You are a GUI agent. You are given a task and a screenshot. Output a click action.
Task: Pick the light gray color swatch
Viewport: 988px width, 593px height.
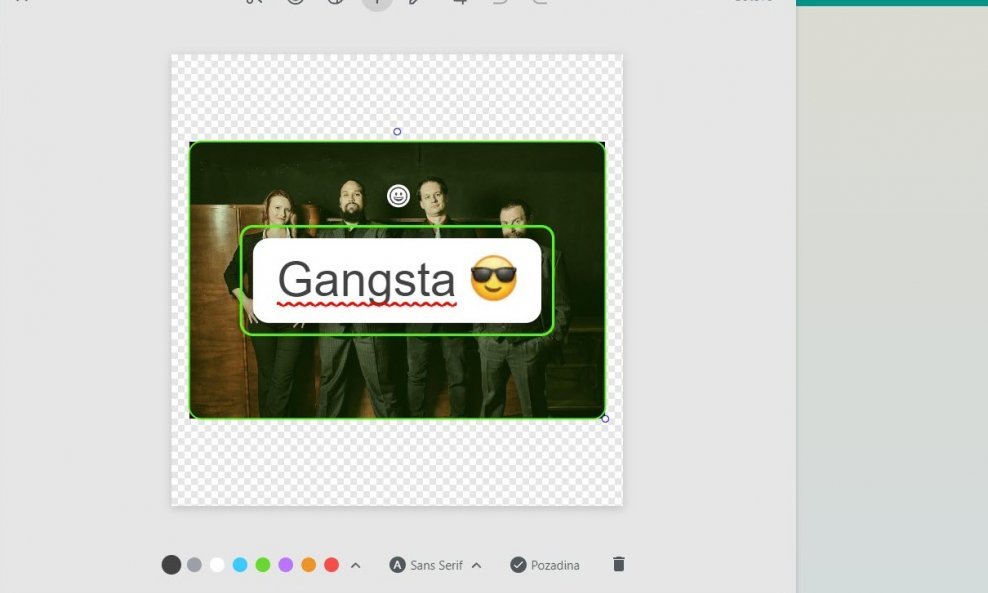pos(194,565)
